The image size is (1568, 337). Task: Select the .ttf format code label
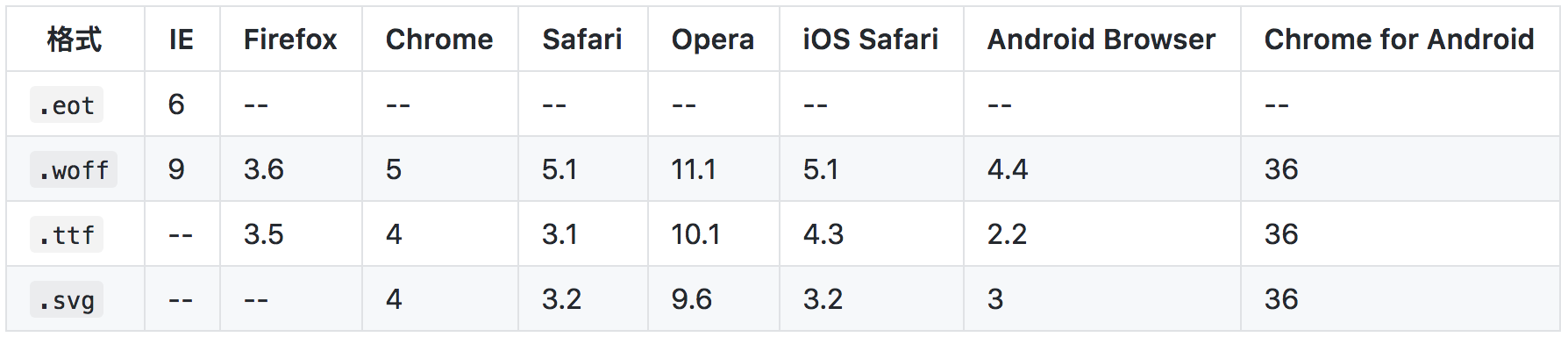click(67, 234)
